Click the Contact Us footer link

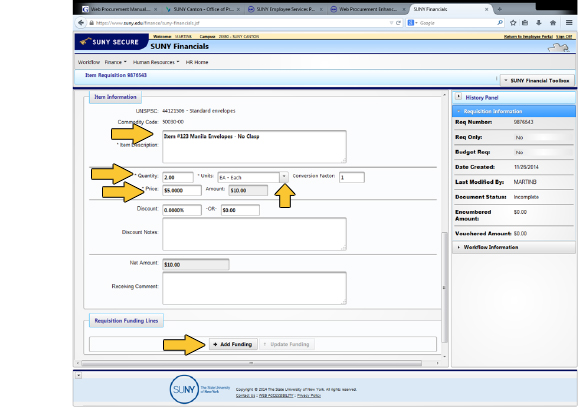pos(246,396)
